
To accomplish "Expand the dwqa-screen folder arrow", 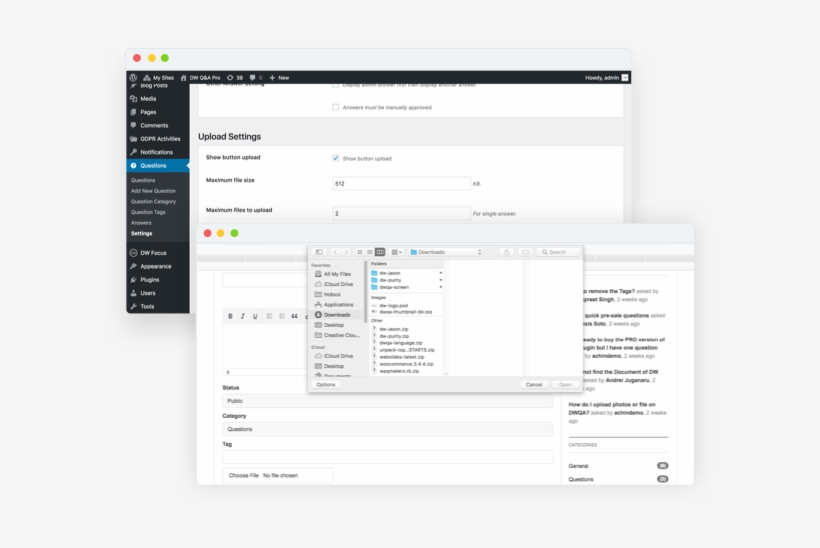I will [440, 287].
